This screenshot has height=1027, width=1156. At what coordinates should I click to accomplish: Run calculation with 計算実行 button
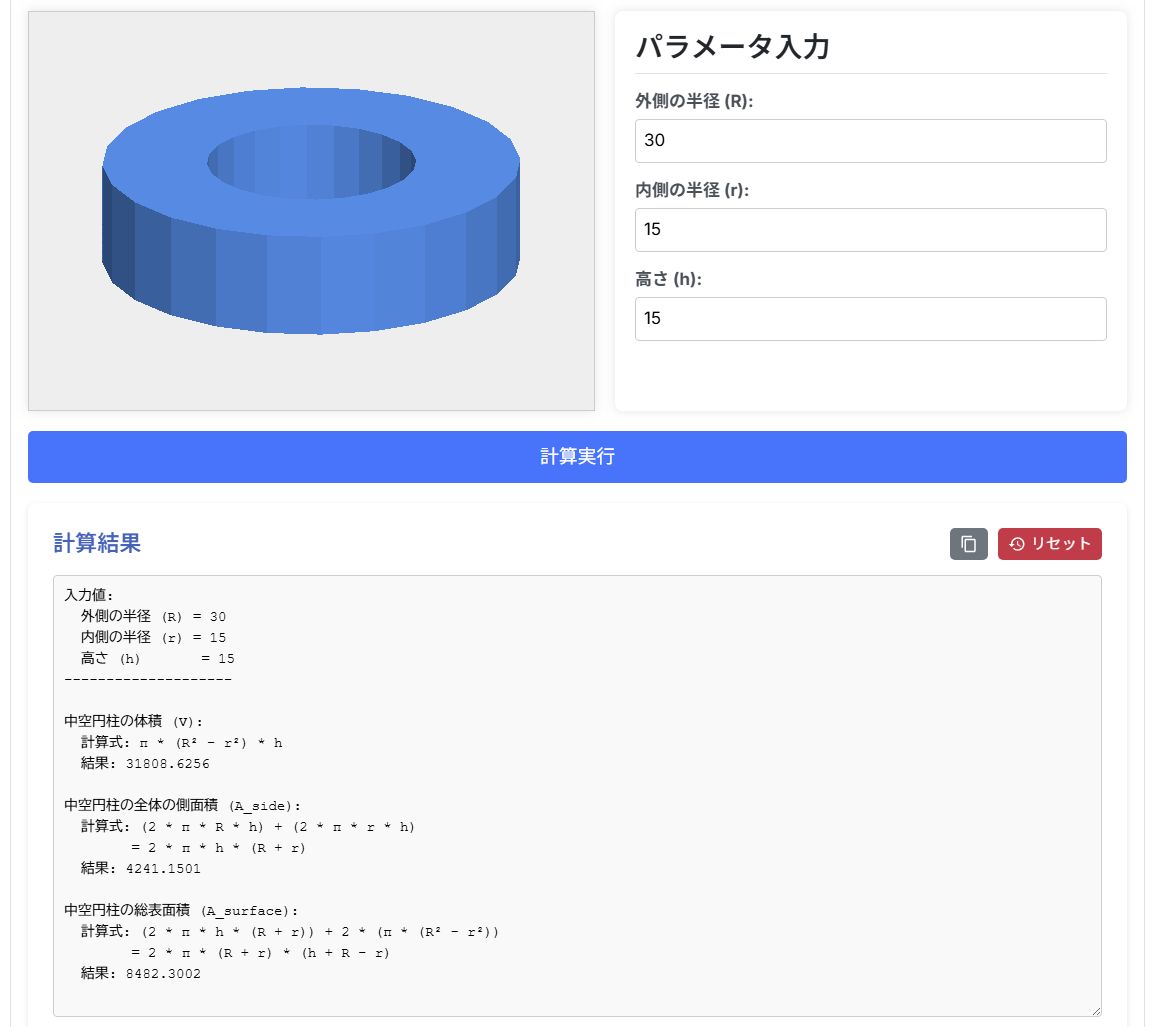[x=577, y=457]
